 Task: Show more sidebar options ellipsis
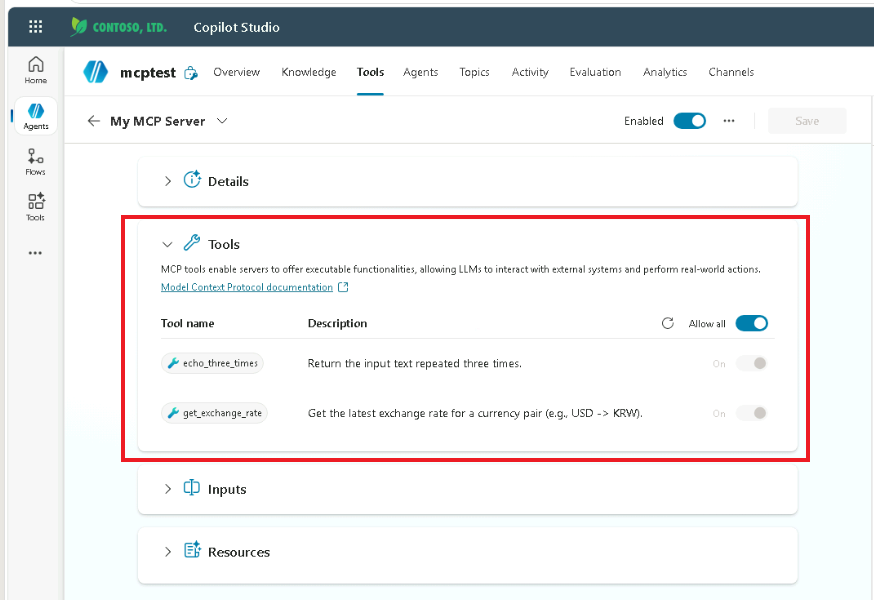point(35,253)
